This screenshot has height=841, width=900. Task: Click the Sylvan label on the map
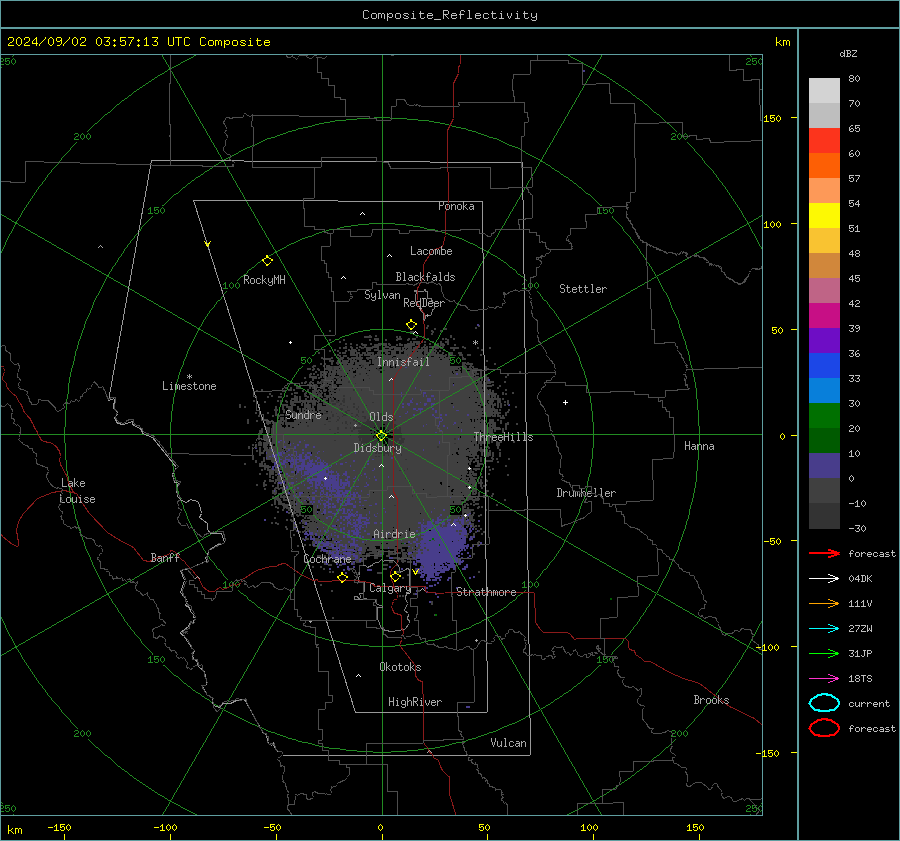[x=382, y=295]
